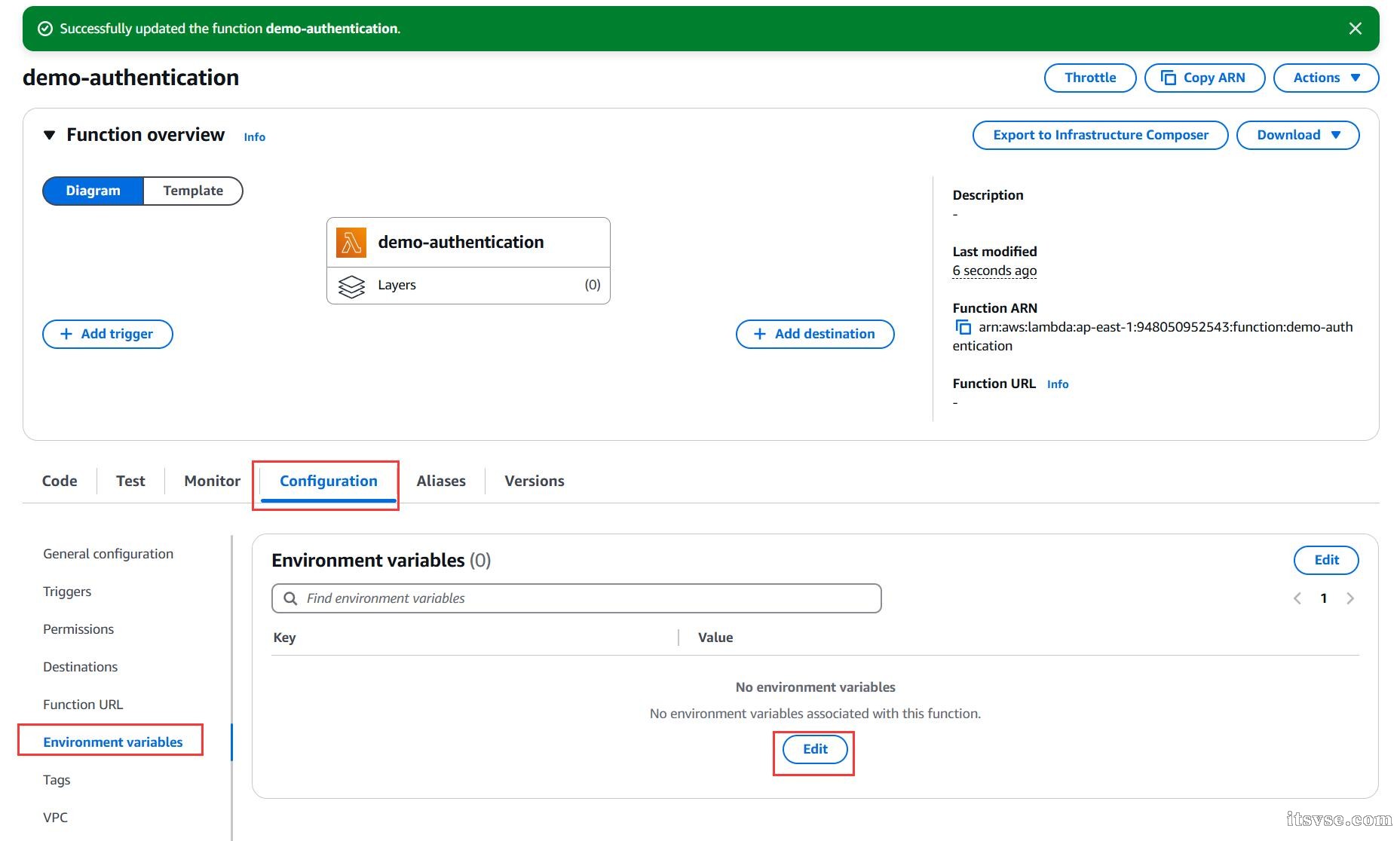Click the plus icon on Add trigger
Viewport: 1400px width, 841px height.
pyautogui.click(x=66, y=334)
